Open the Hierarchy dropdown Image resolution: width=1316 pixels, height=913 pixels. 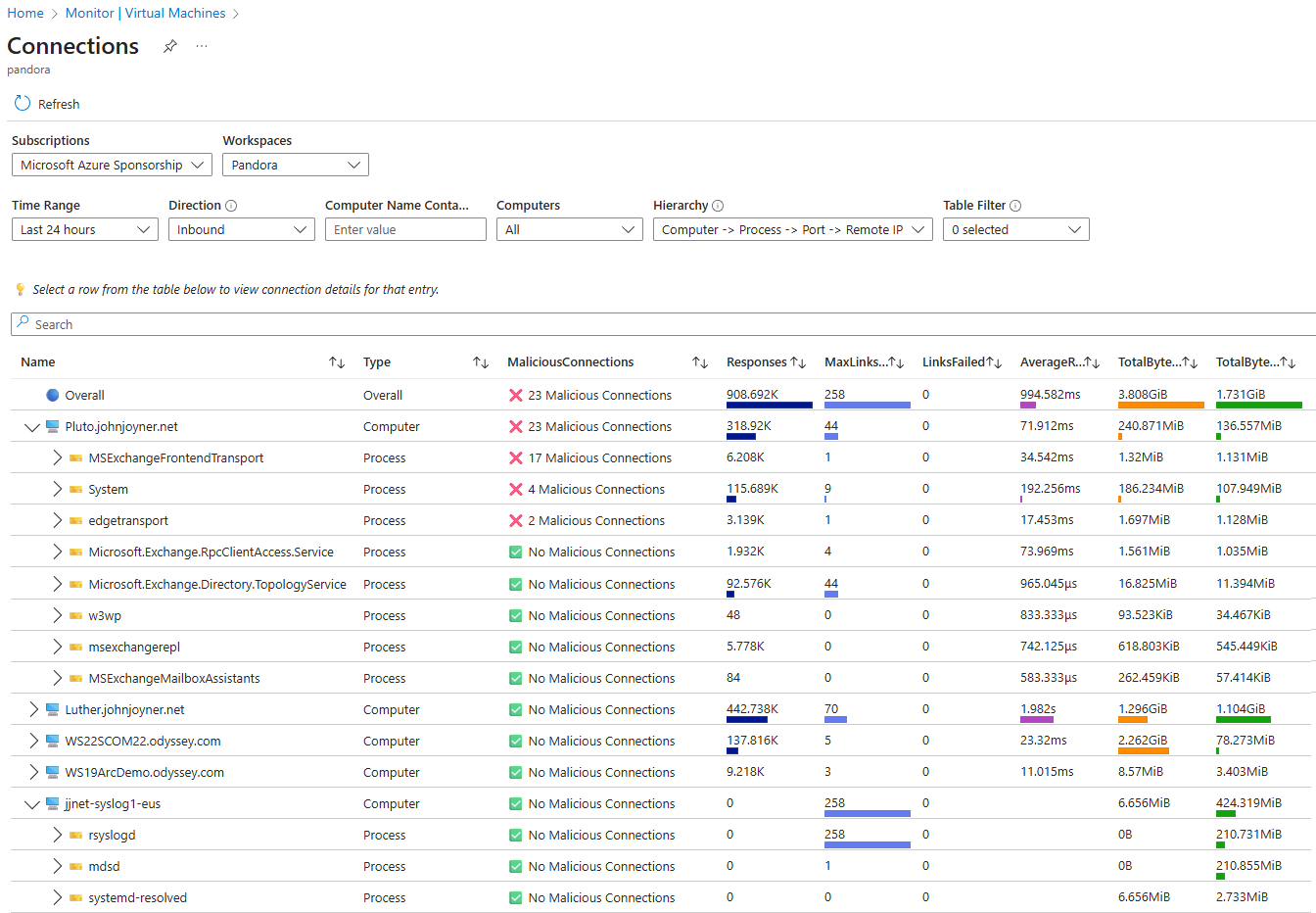[792, 229]
